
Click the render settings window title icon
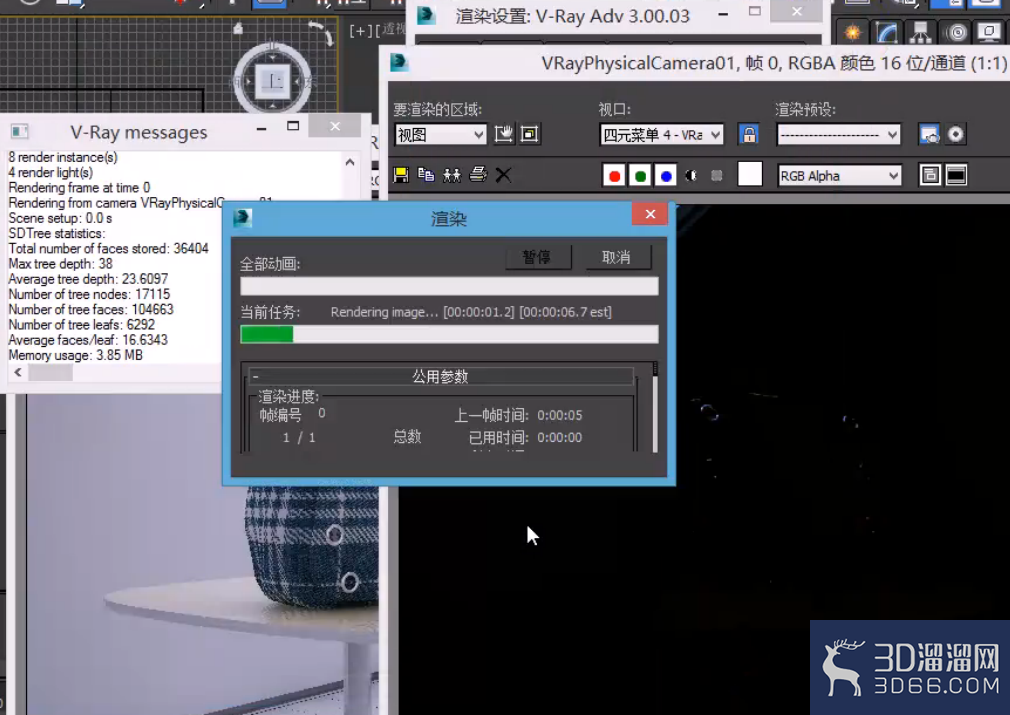click(x=426, y=15)
